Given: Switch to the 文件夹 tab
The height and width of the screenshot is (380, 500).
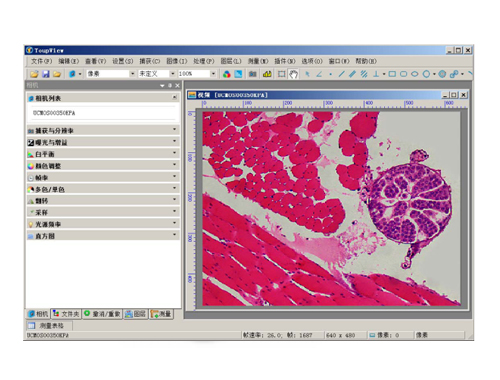Looking at the screenshot, I should [x=66, y=314].
